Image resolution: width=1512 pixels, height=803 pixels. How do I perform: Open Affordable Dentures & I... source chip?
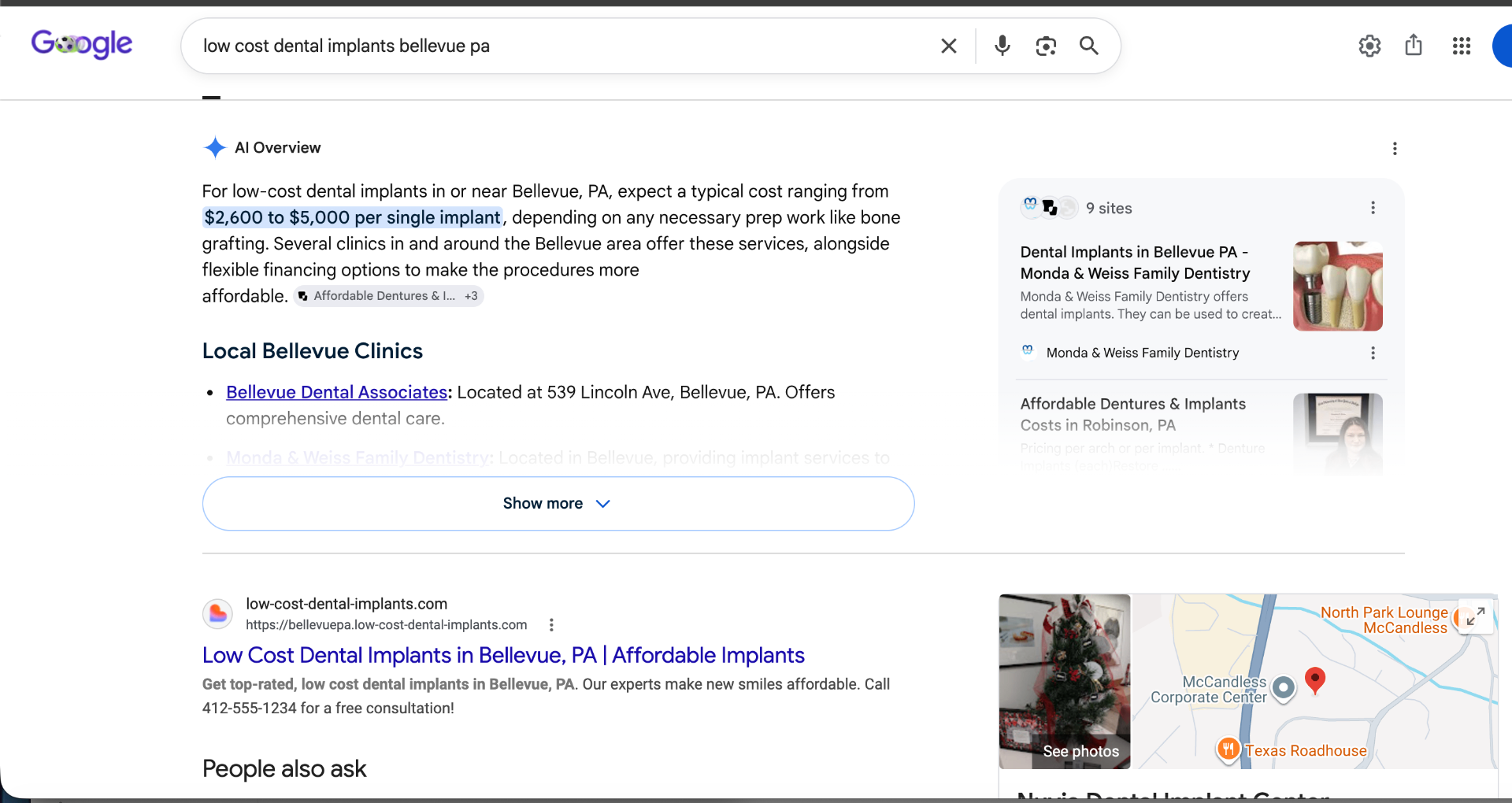(389, 296)
